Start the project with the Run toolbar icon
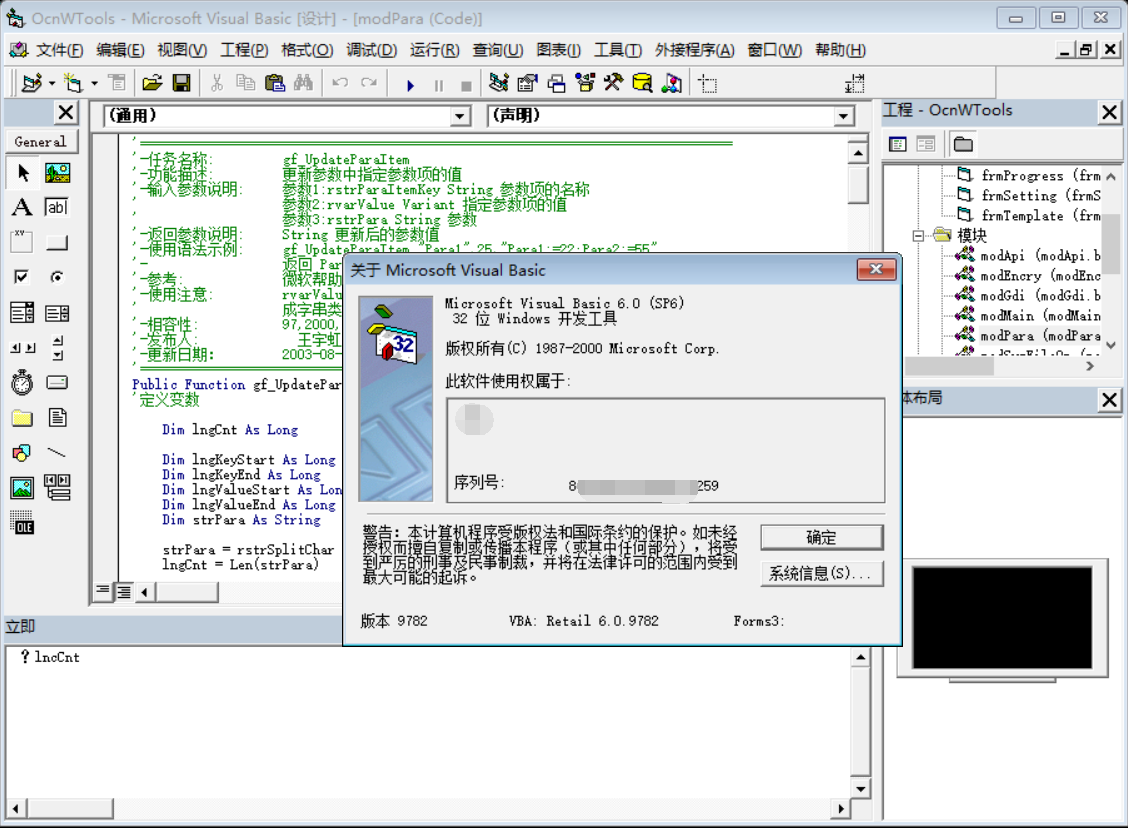This screenshot has width=1128, height=828. point(411,83)
